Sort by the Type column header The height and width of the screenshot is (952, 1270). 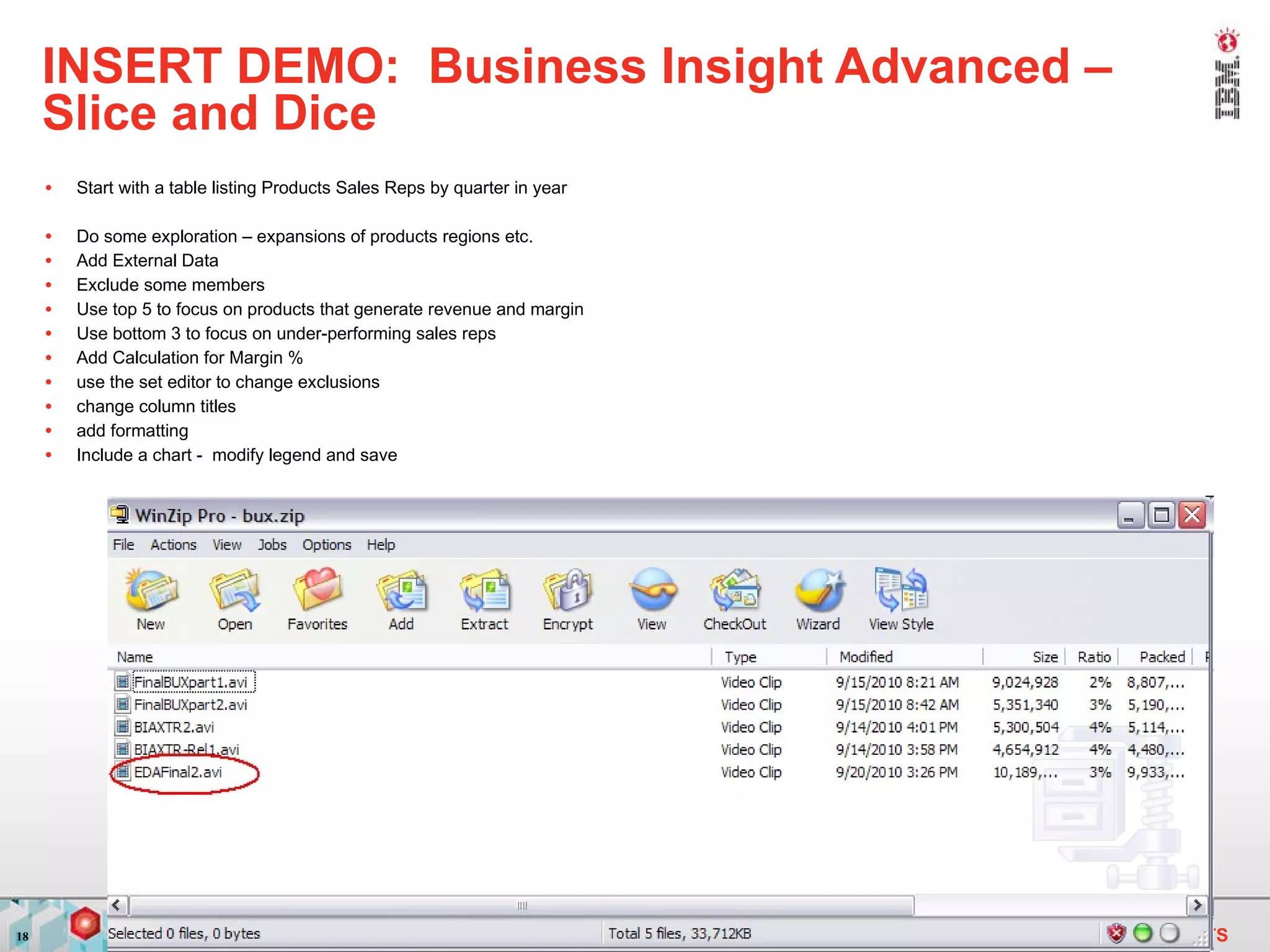tap(770, 657)
